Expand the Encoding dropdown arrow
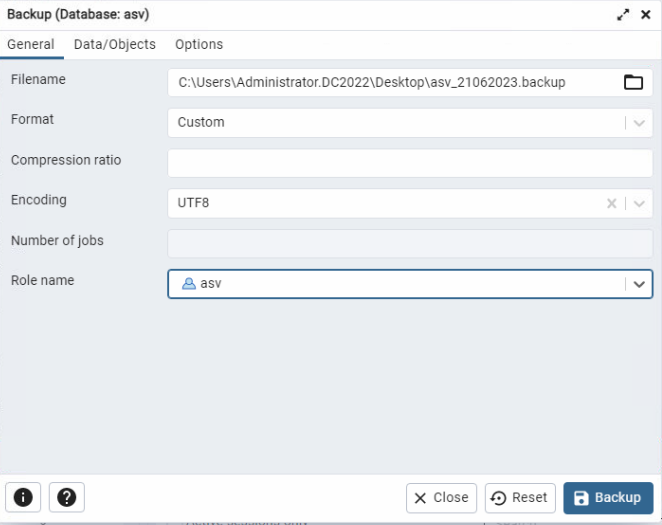This screenshot has height=525, width=662. click(x=639, y=203)
